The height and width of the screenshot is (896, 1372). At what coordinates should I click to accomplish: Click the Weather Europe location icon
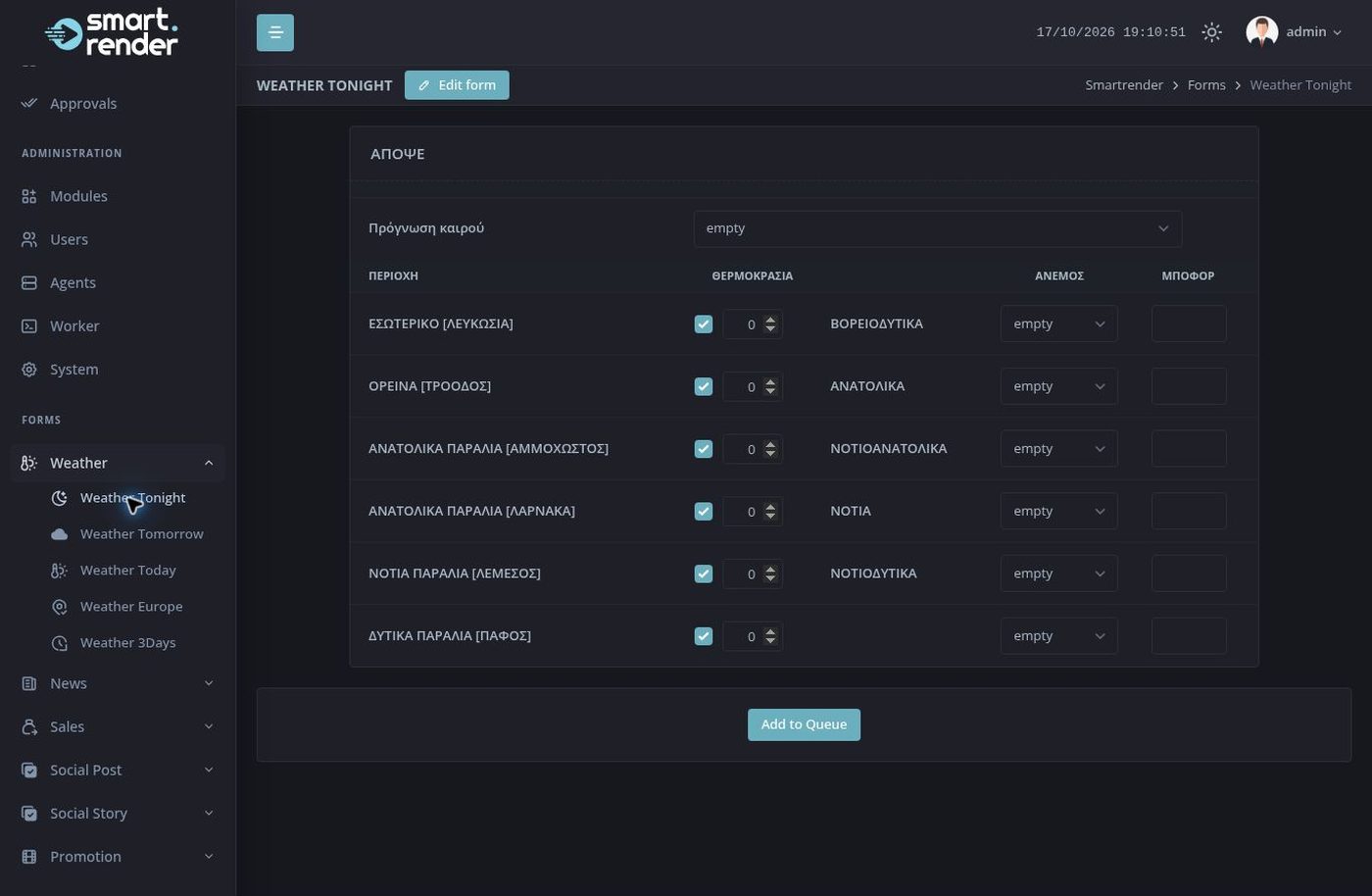coord(60,607)
